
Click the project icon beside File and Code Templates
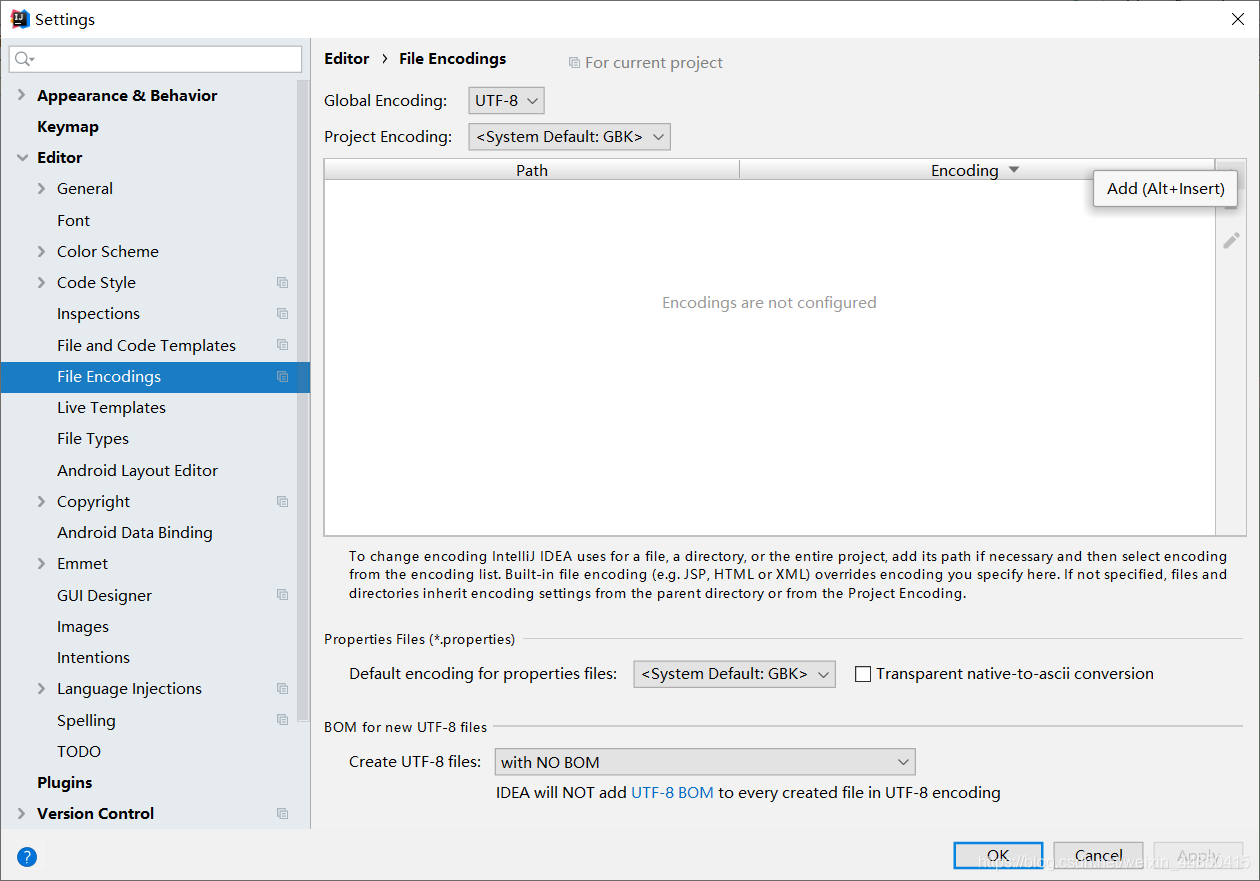(x=282, y=345)
